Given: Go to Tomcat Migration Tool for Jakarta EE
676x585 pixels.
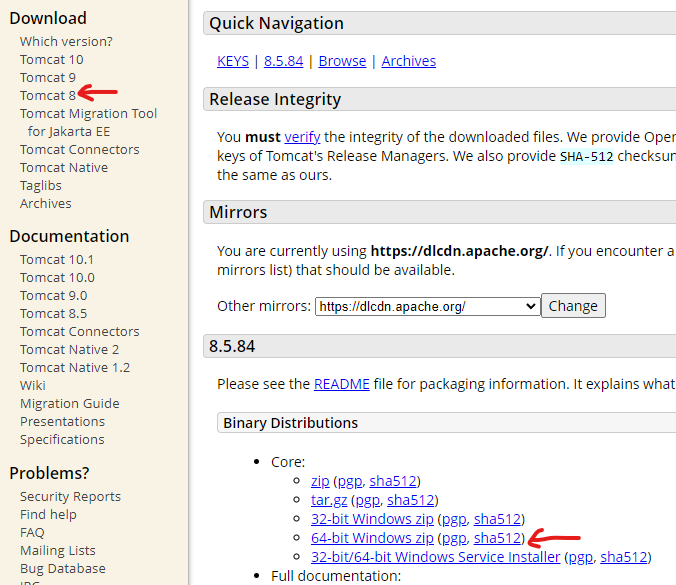Looking at the screenshot, I should click(88, 113).
